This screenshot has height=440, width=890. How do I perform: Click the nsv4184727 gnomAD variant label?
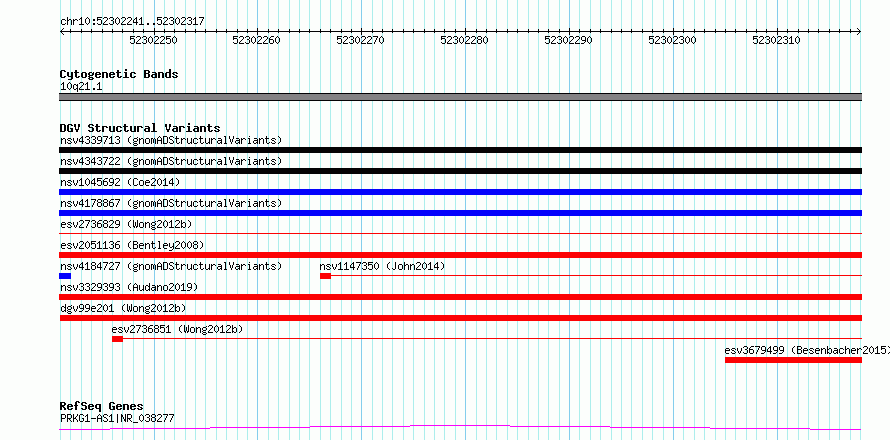pyautogui.click(x=171, y=266)
